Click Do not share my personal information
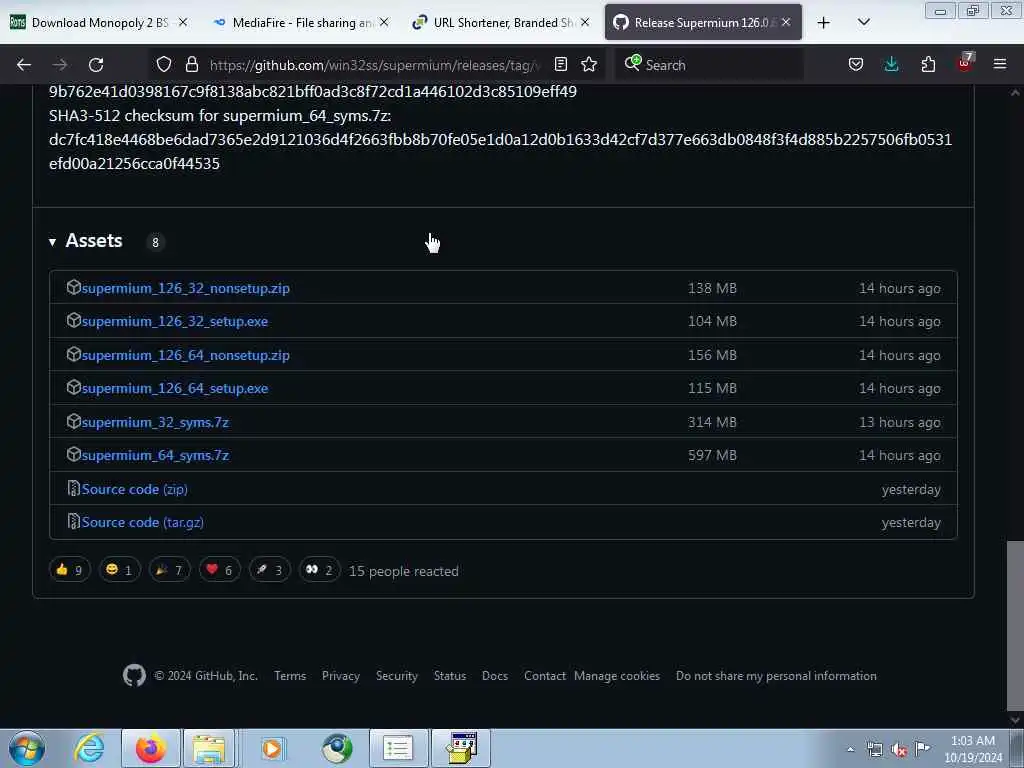This screenshot has width=1024, height=768. [776, 676]
